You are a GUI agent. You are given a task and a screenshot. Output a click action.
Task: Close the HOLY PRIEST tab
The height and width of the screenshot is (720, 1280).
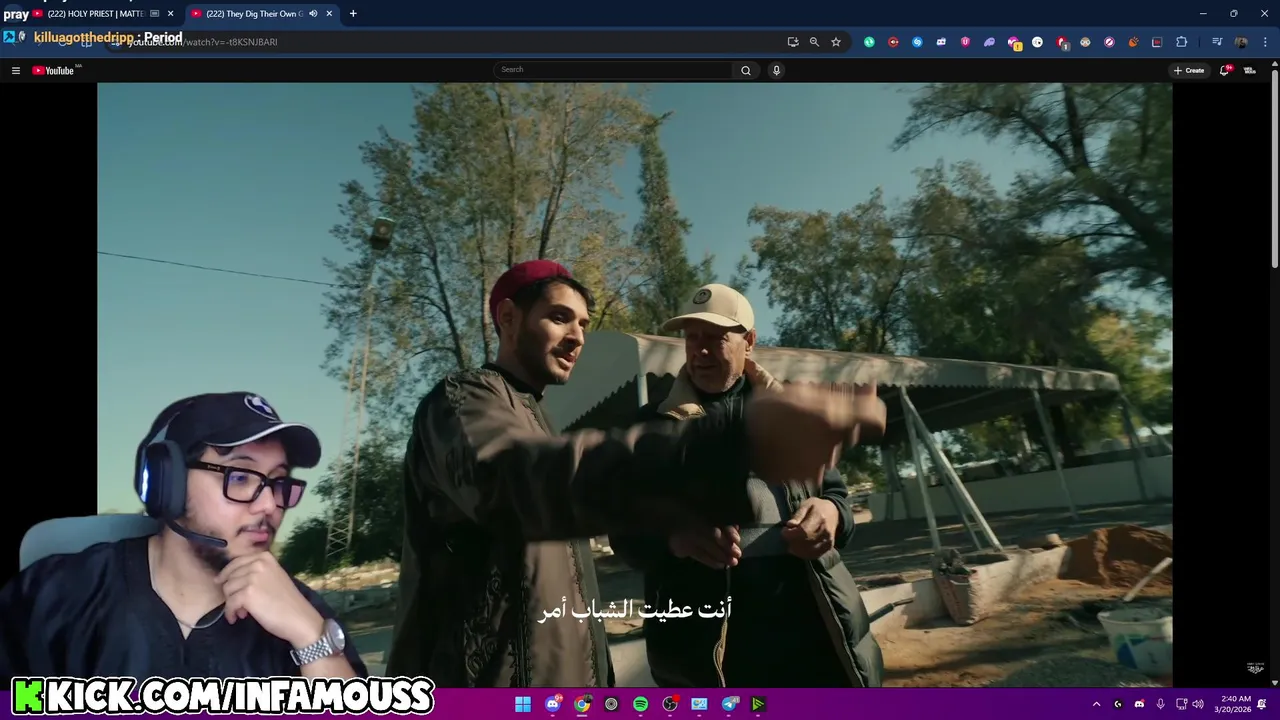coord(170,14)
